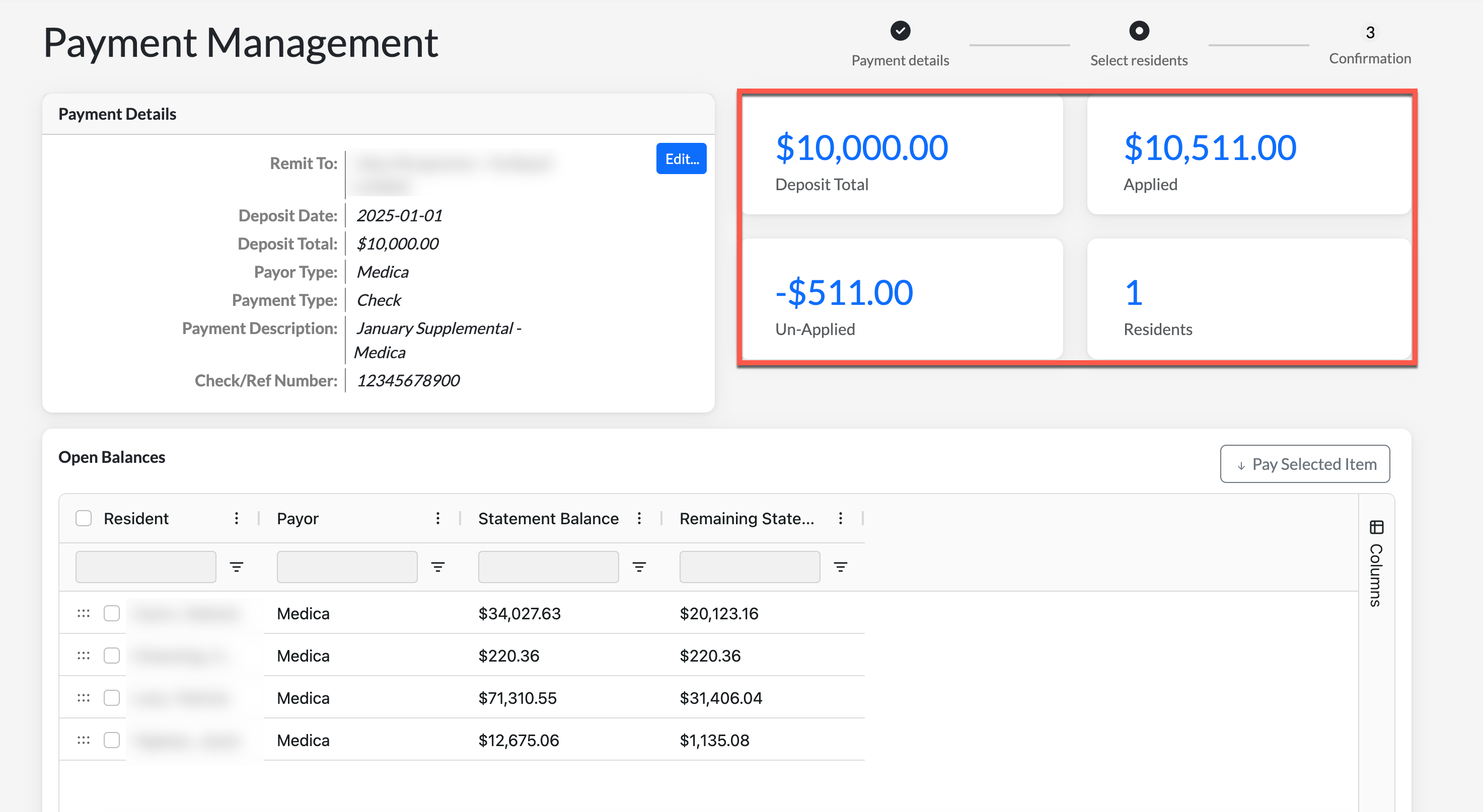Tick checkbox for $12,675.06 balance row

pyautogui.click(x=112, y=740)
